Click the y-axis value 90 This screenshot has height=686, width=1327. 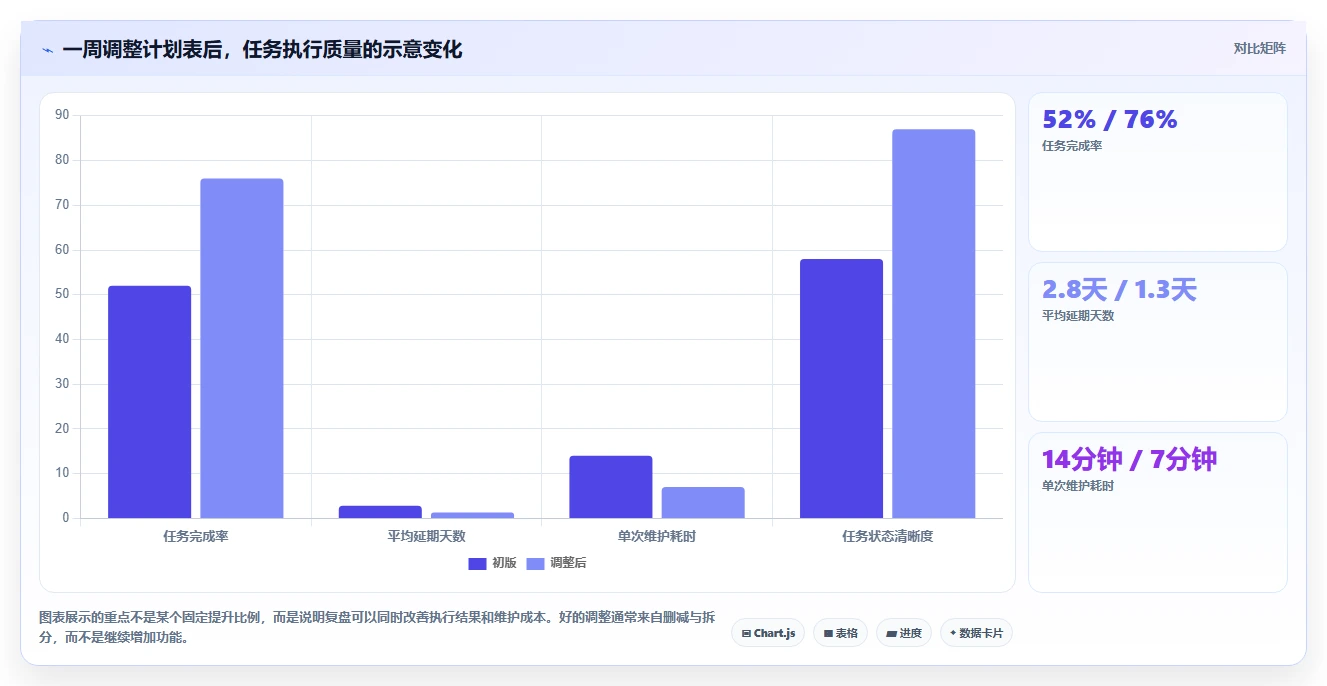pyautogui.click(x=62, y=115)
